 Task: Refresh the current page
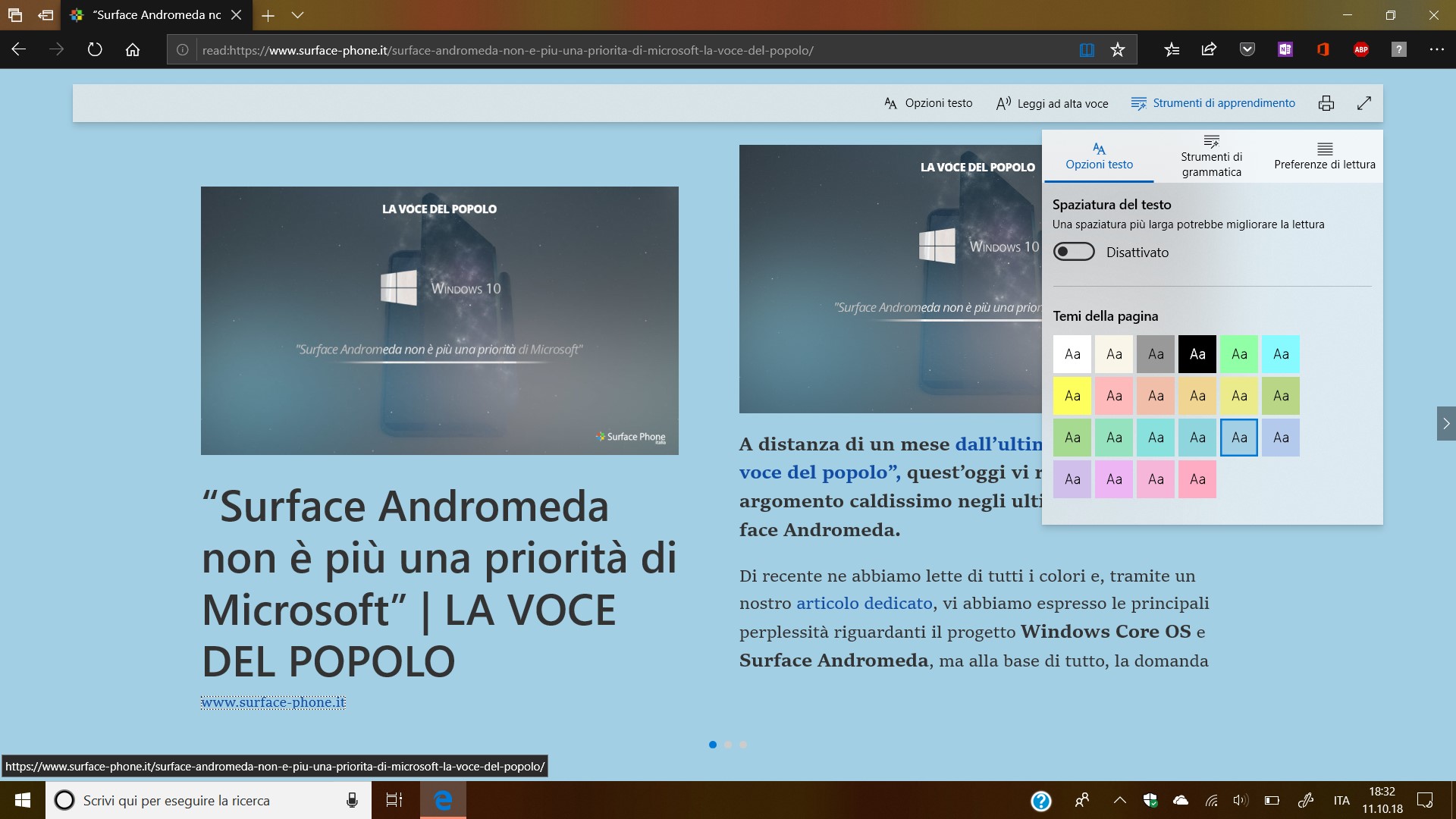[x=94, y=49]
